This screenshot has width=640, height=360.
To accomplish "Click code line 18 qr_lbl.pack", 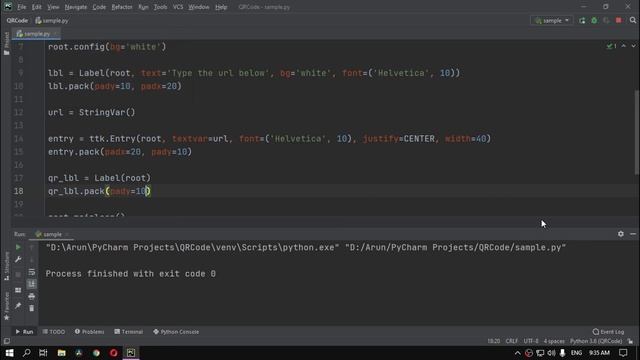I will [99, 191].
